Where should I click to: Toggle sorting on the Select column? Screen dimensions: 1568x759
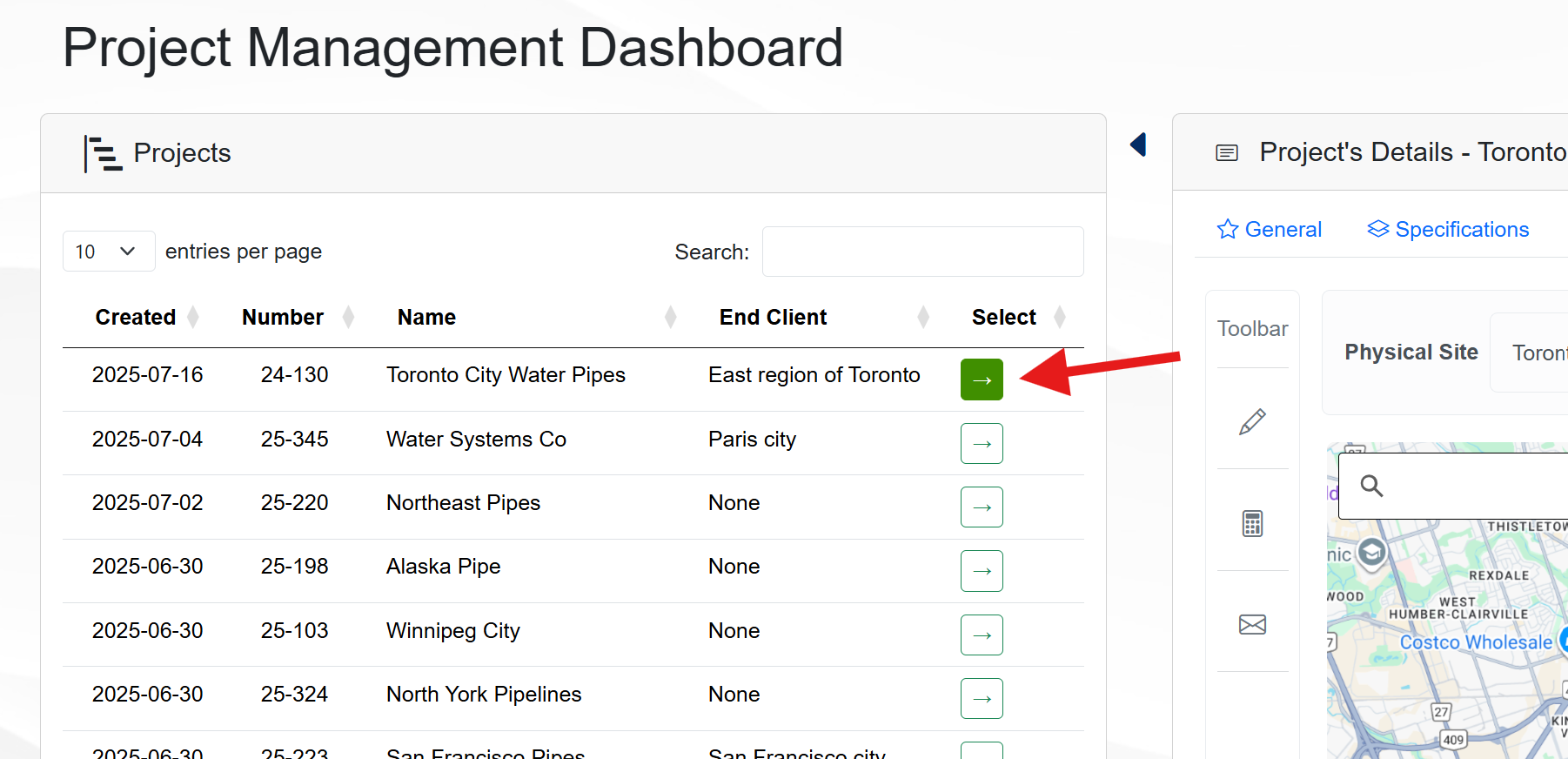[x=1004, y=318]
